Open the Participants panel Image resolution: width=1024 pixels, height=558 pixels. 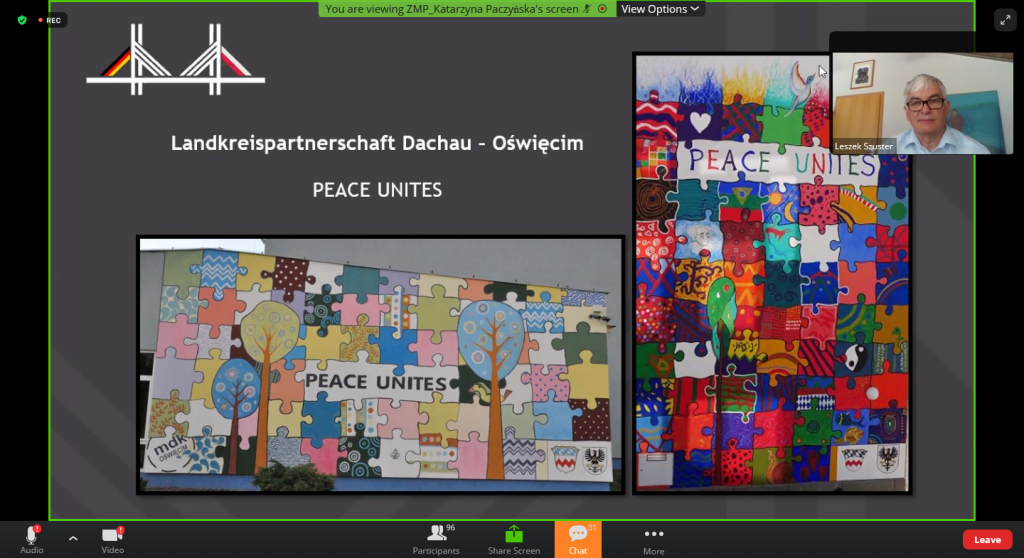[436, 540]
